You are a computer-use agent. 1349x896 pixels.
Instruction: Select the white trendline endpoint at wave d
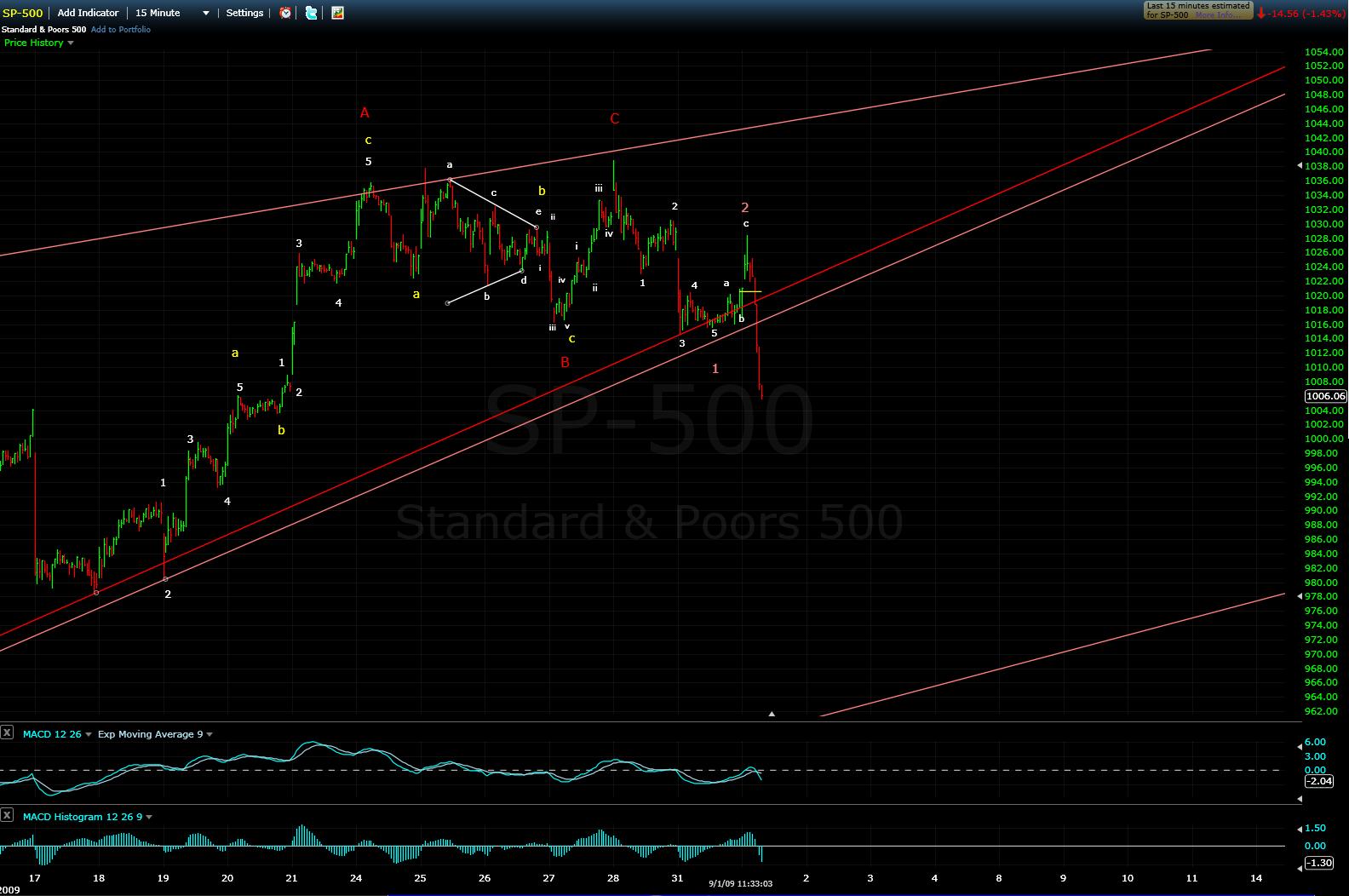pos(522,272)
